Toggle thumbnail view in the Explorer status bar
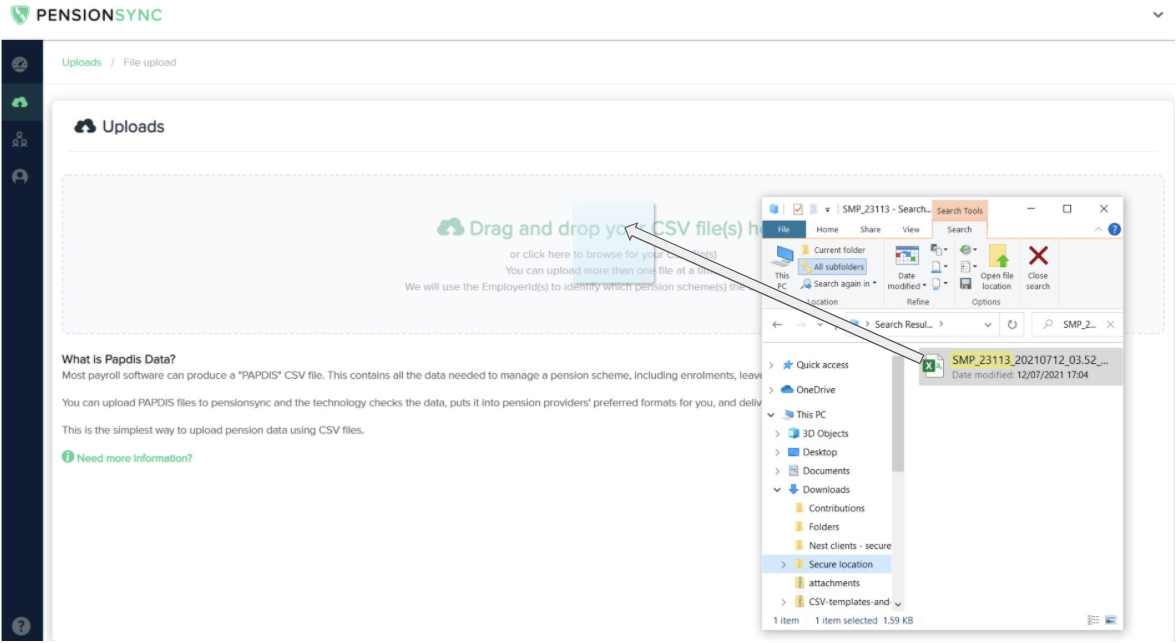1176x643 pixels. [1110, 619]
